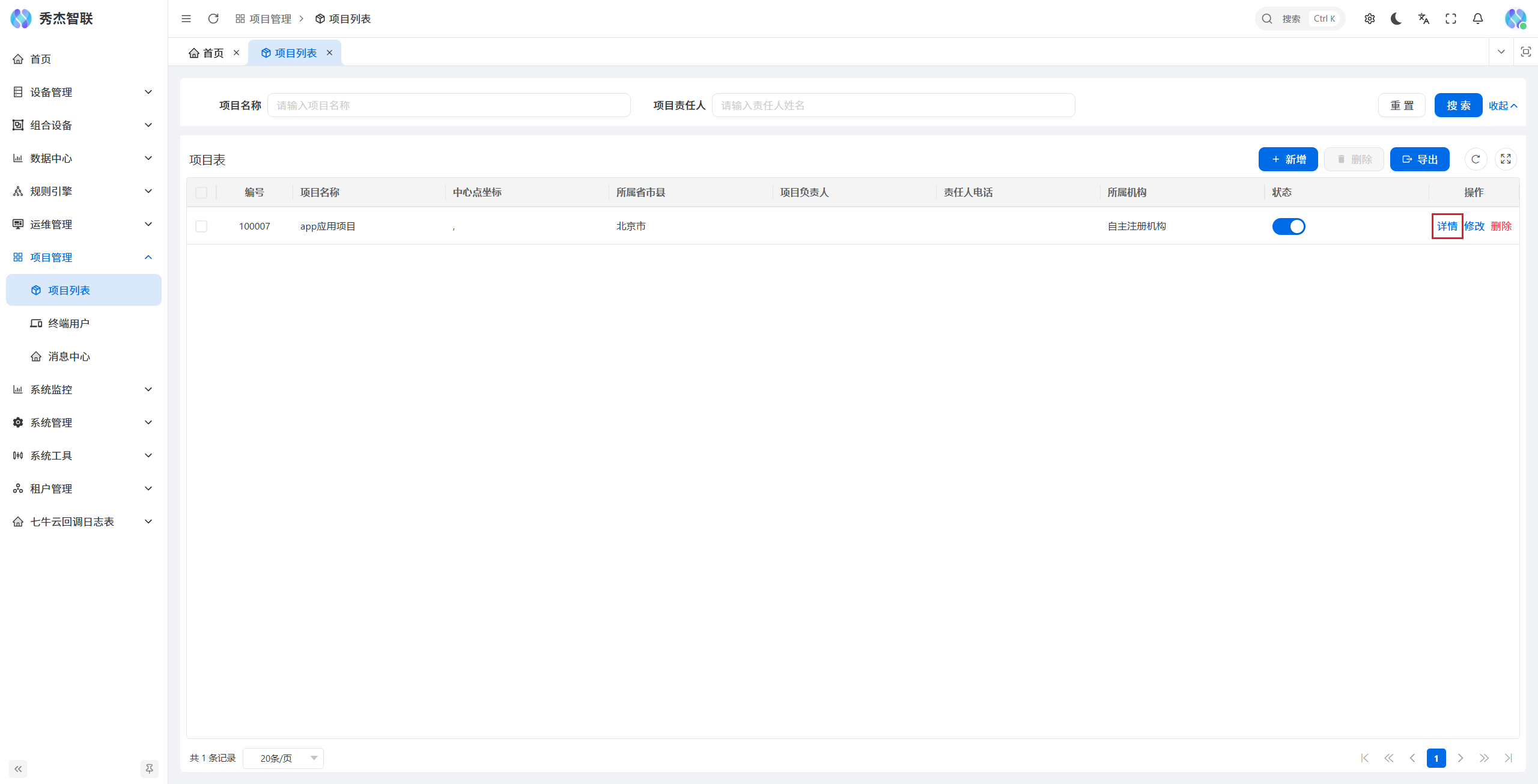Collapse sidebar with hamburger menu icon

coord(186,19)
